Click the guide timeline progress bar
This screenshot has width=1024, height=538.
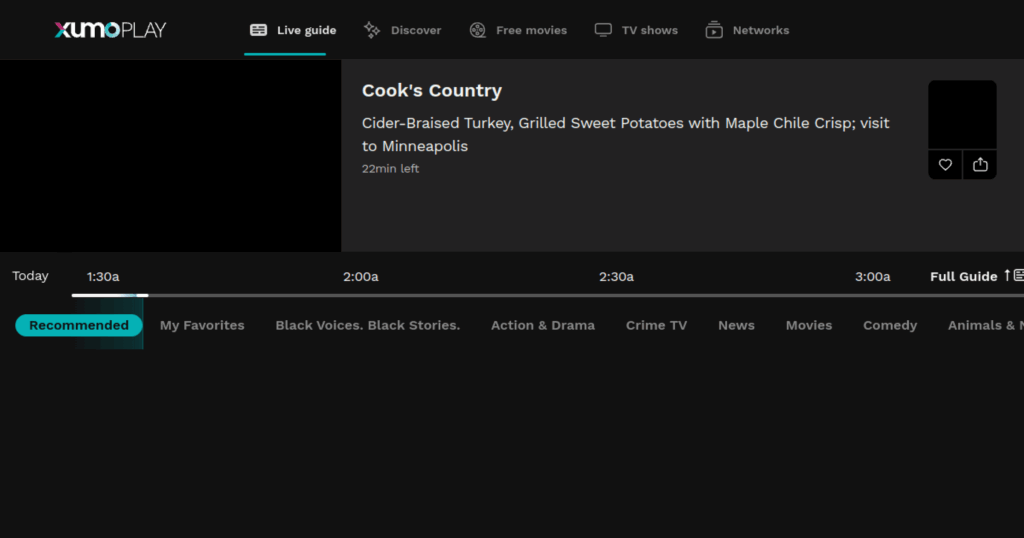click(x=548, y=296)
